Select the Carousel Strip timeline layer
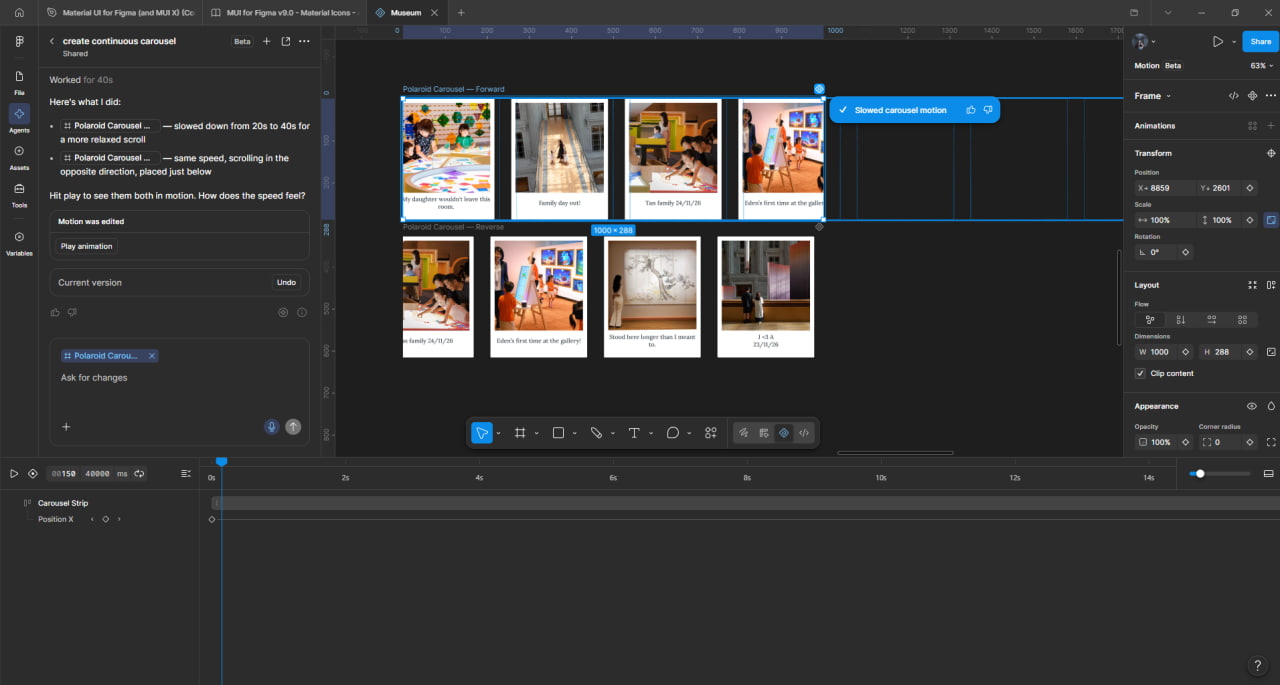Viewport: 1280px width, 685px height. (62, 503)
